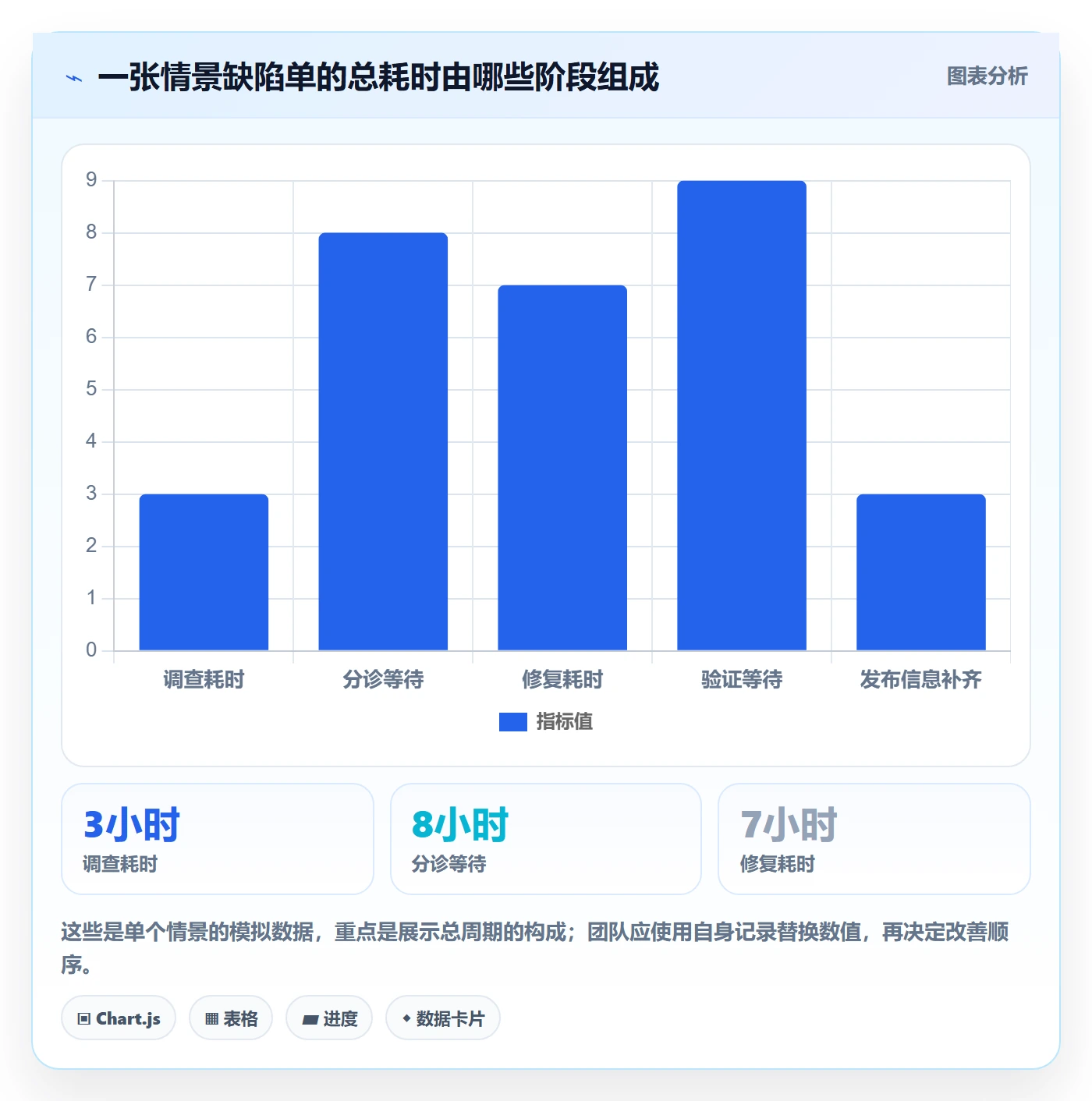Click the y-axis value 0
Image resolution: width=1092 pixels, height=1101 pixels.
[x=91, y=650]
